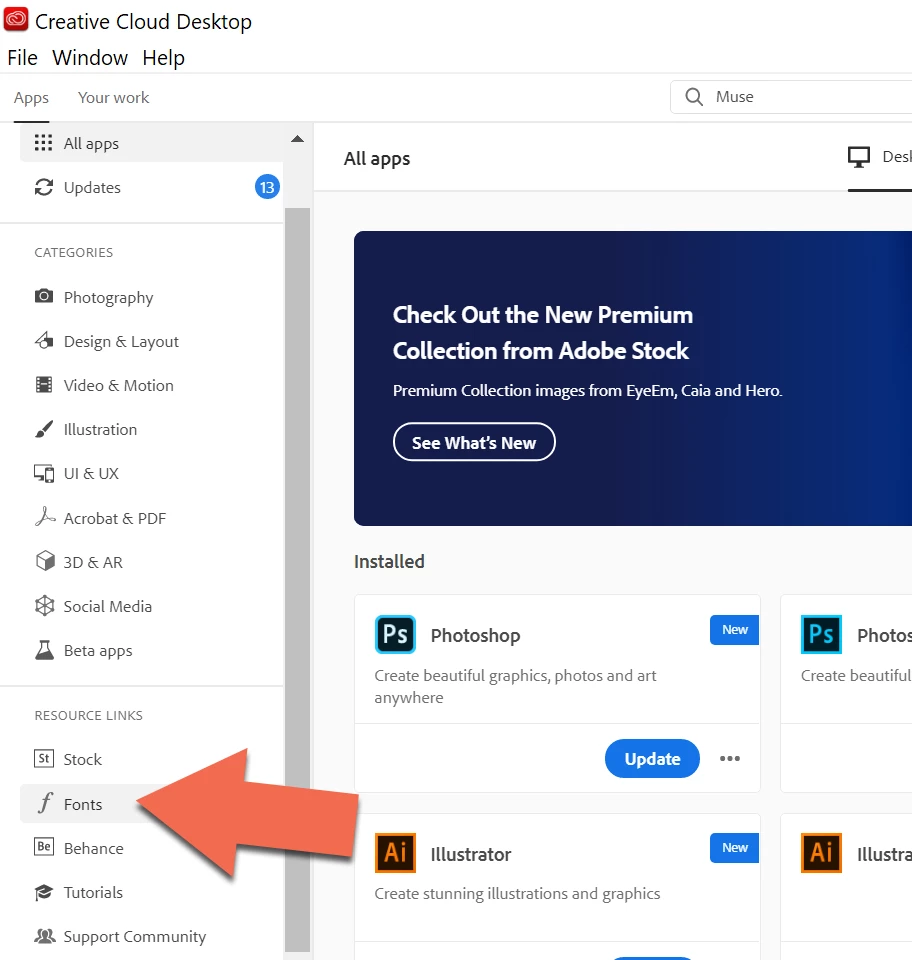Click the Design & Layout icon

43,340
